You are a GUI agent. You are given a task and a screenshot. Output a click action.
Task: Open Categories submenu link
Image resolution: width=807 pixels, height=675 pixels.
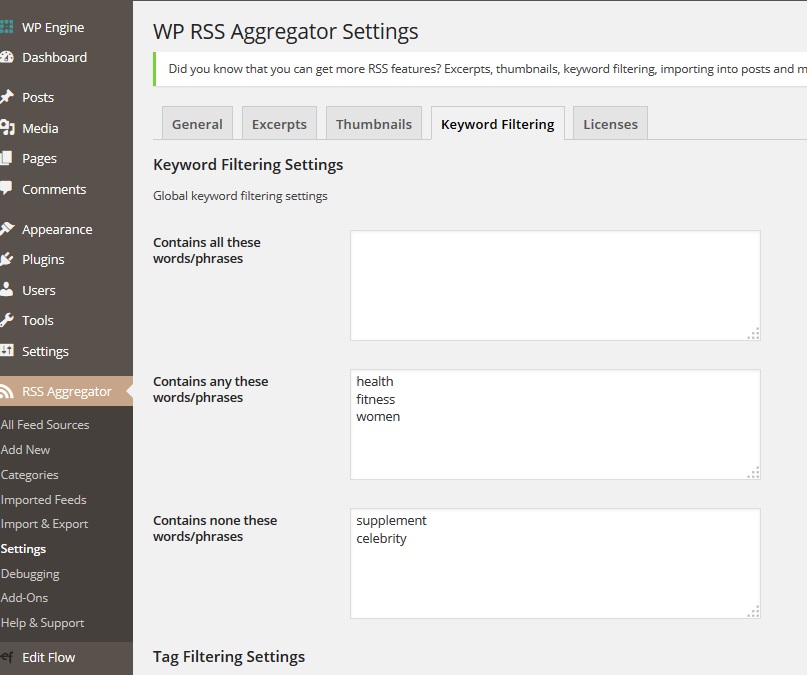point(30,474)
